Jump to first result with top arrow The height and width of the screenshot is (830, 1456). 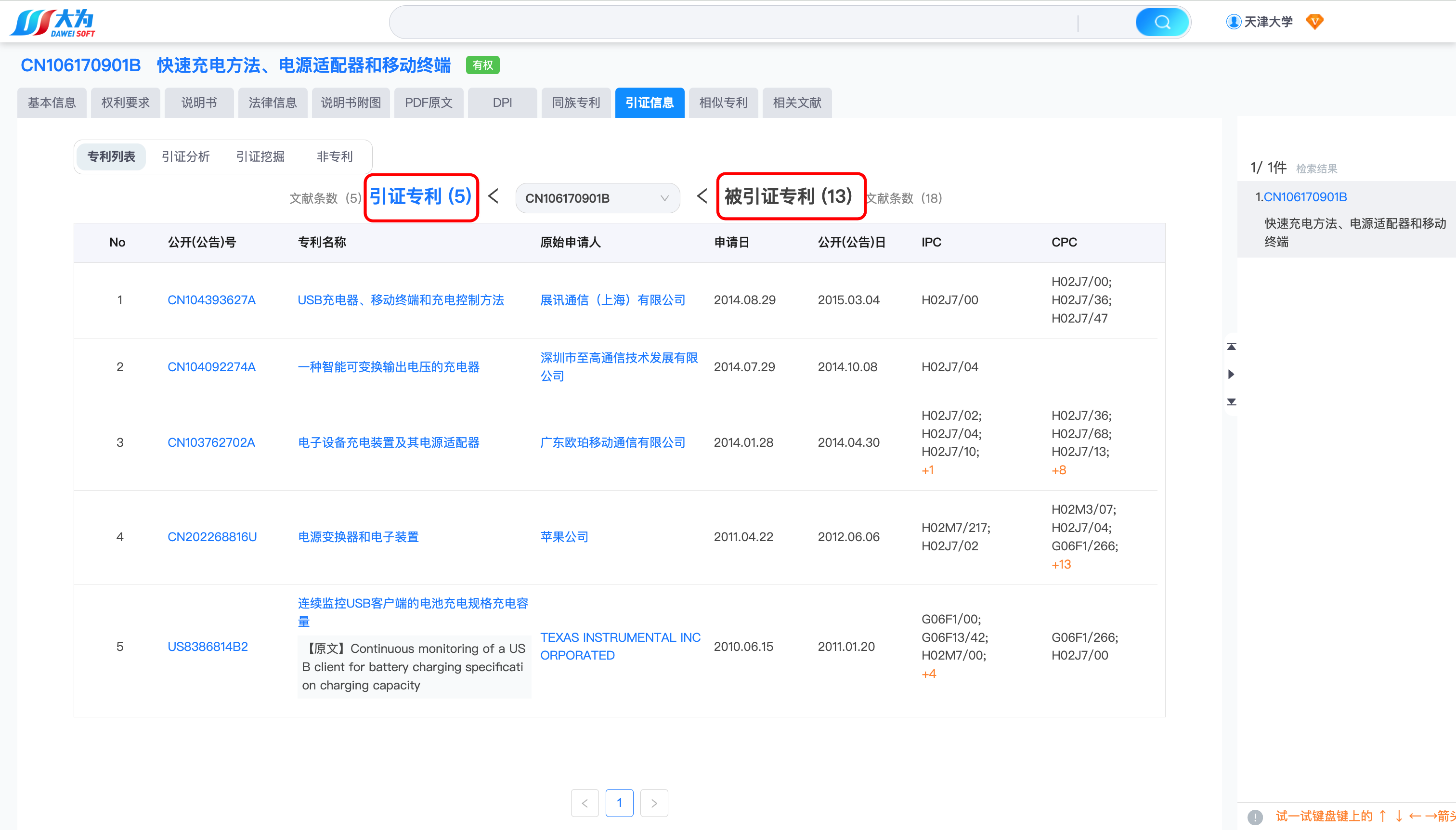pyautogui.click(x=1231, y=347)
